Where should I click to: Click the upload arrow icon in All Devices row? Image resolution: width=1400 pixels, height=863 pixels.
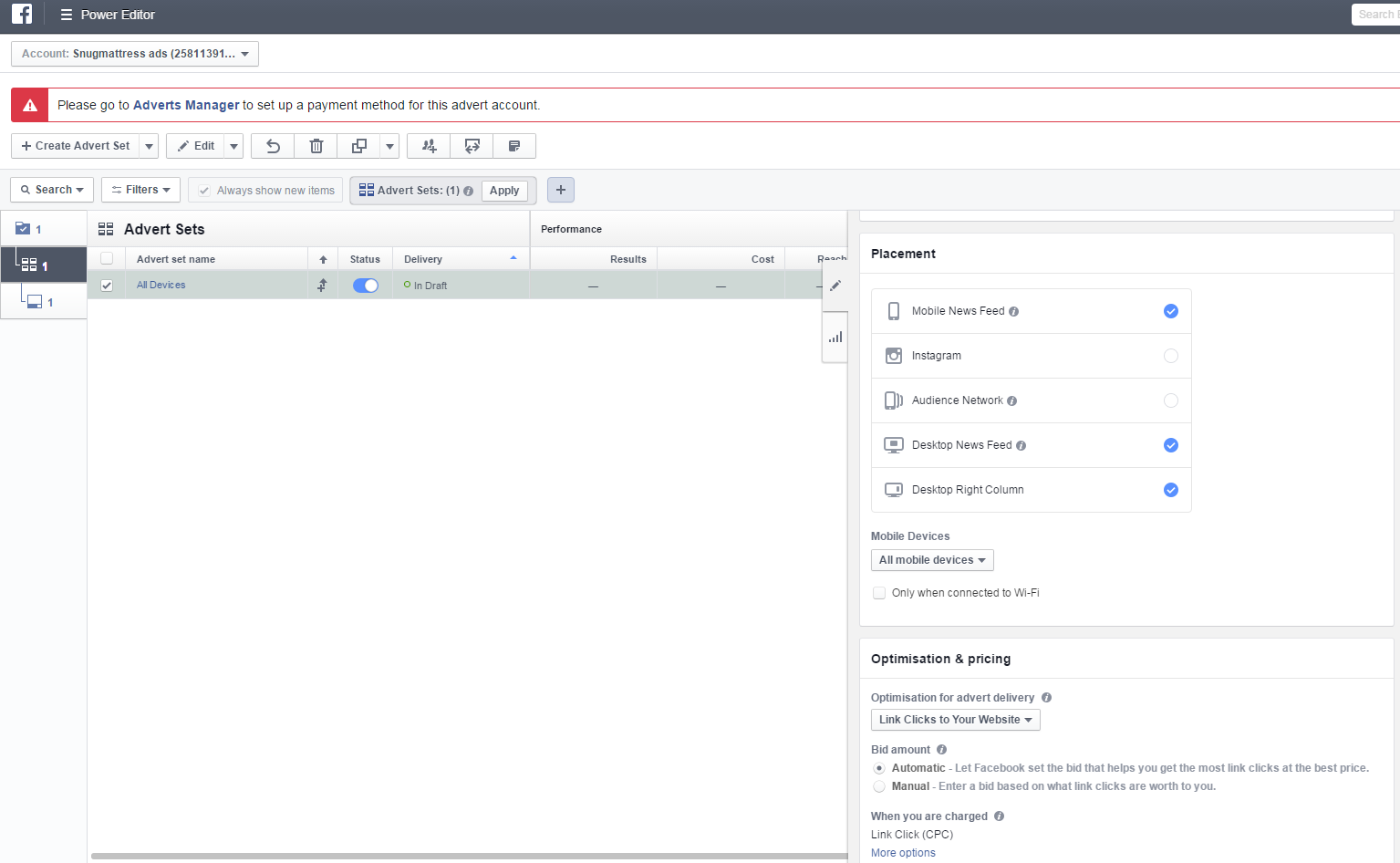tap(322, 286)
